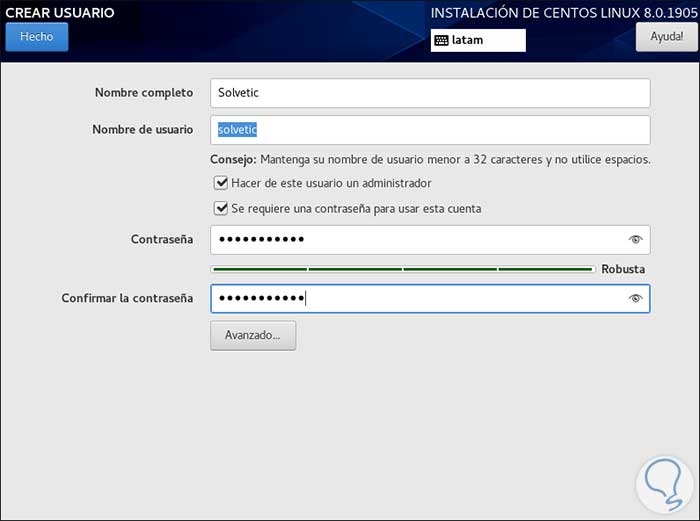The height and width of the screenshot is (521, 700).
Task: Click inside the Contraseña field
Action: point(430,240)
